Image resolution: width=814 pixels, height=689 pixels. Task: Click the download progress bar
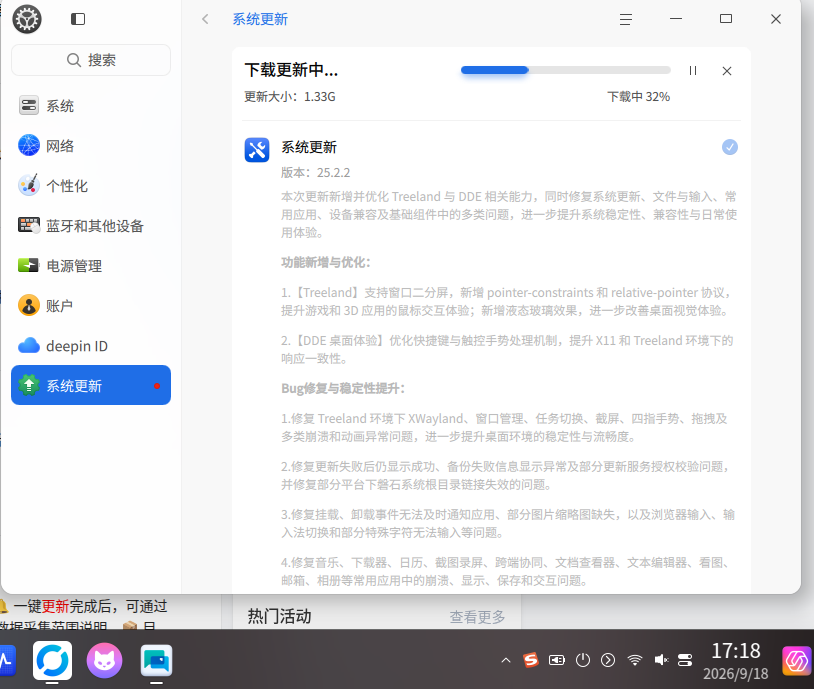[x=566, y=70]
